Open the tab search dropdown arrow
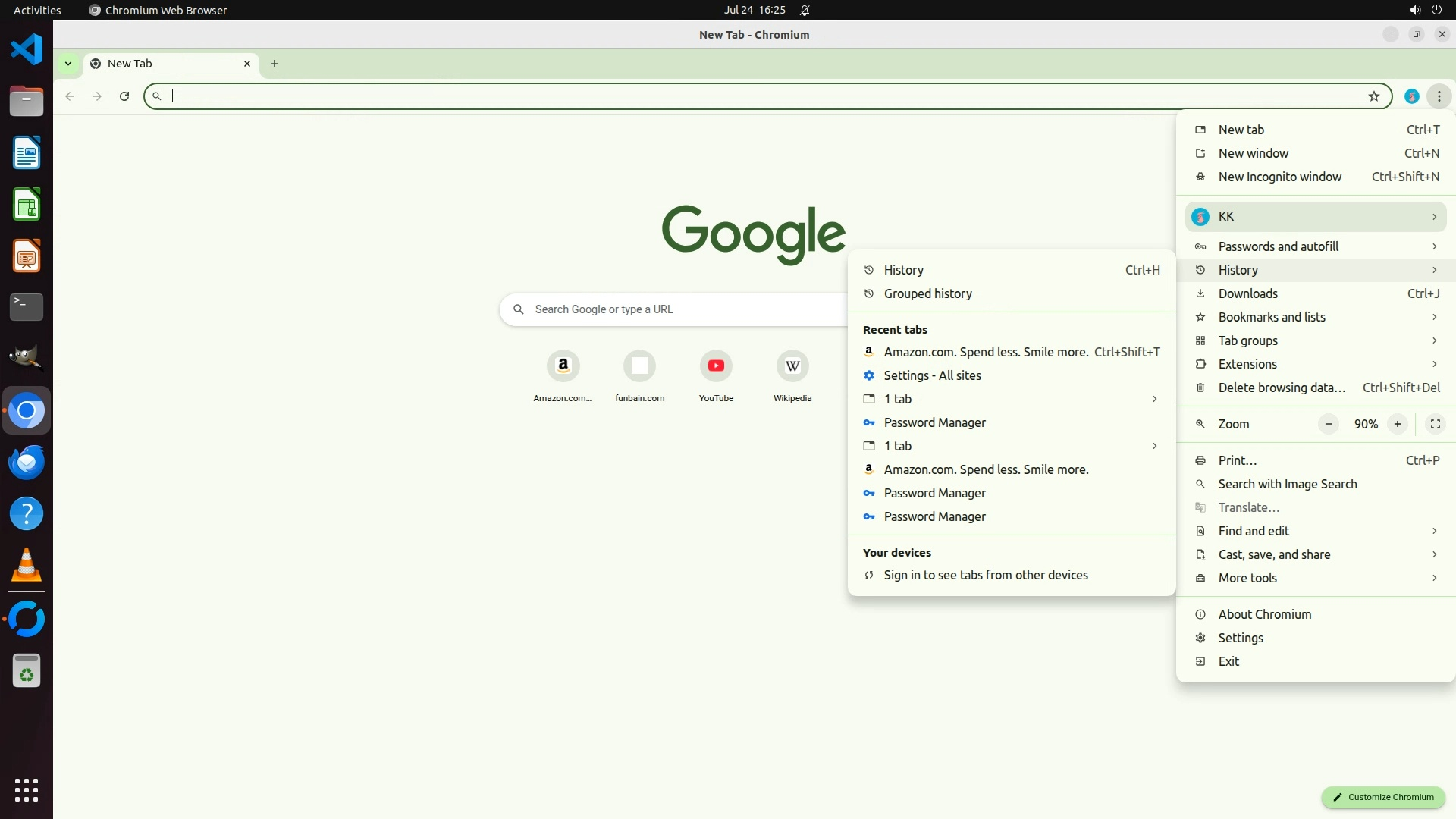The height and width of the screenshot is (819, 1456). coord(68,64)
